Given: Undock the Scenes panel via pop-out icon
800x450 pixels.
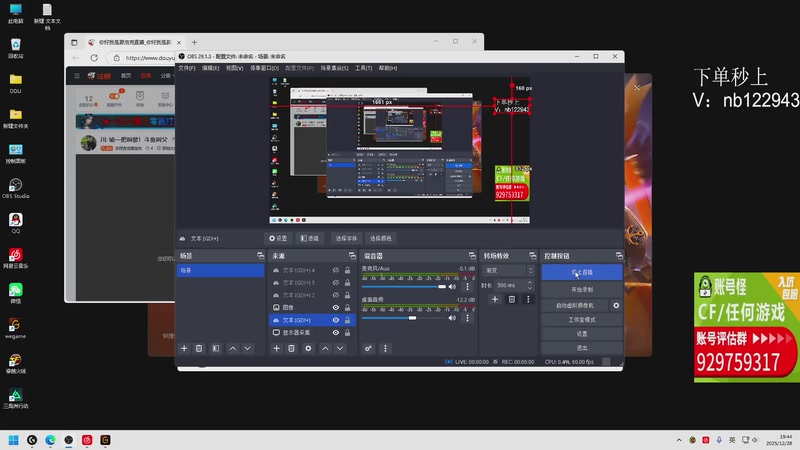Looking at the screenshot, I should tap(260, 256).
